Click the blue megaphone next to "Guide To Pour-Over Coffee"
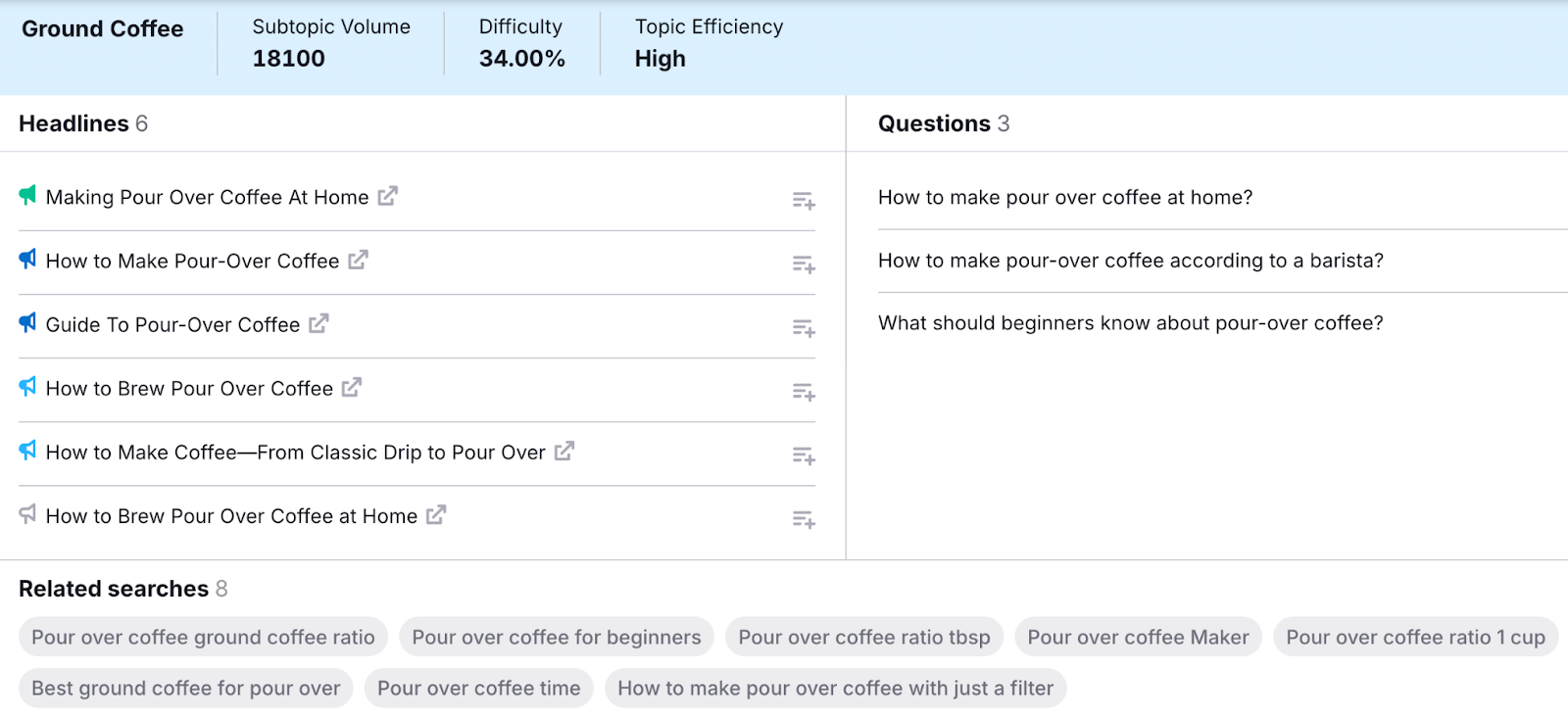The width and height of the screenshot is (1568, 716). click(x=26, y=323)
